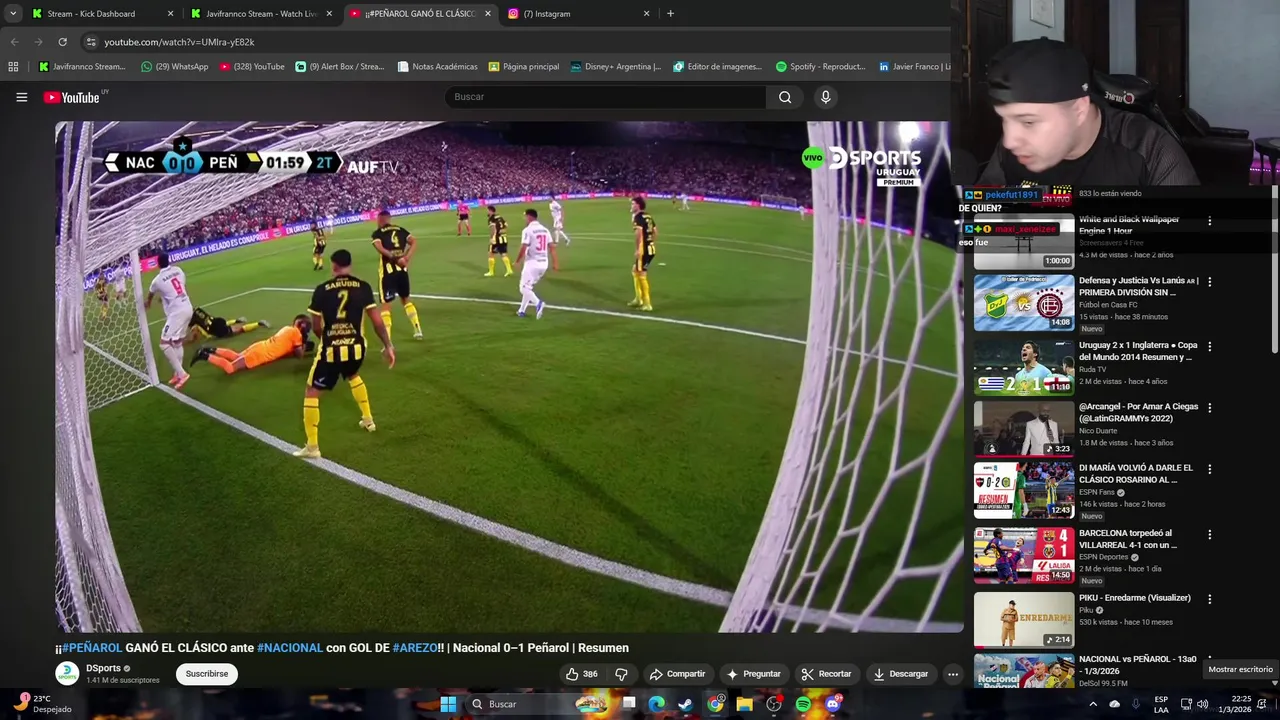This screenshot has width=1280, height=720.
Task: Open the Preguntar AI button
Action: pyautogui.click(x=753, y=674)
